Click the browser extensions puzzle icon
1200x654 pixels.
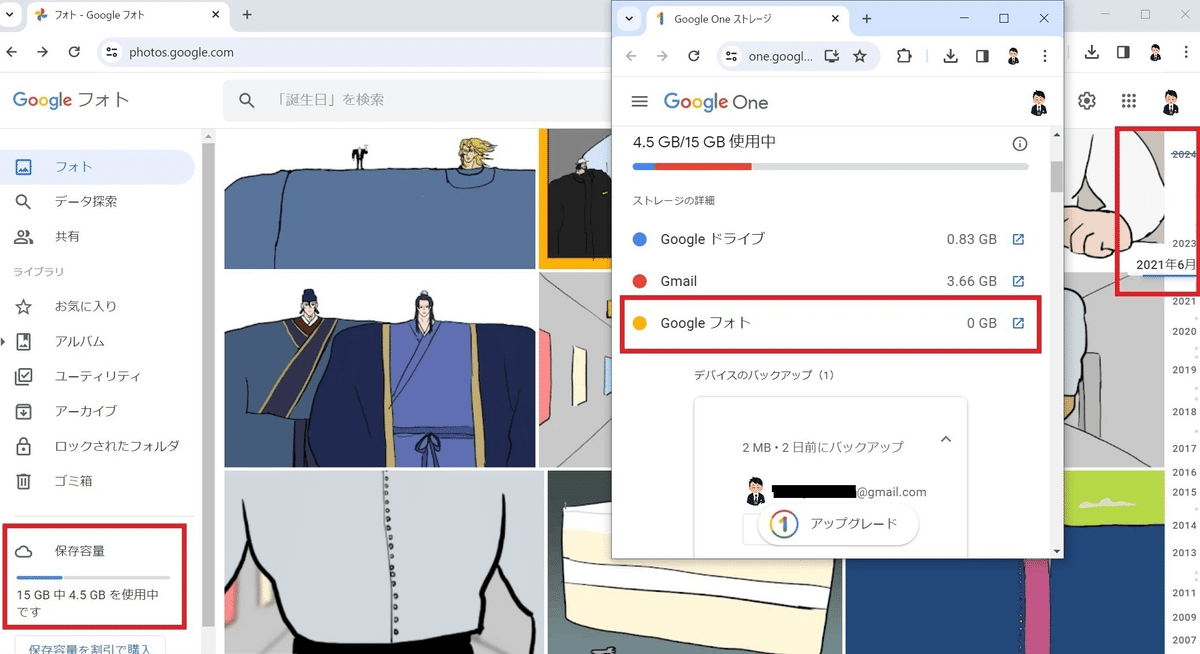coord(903,56)
